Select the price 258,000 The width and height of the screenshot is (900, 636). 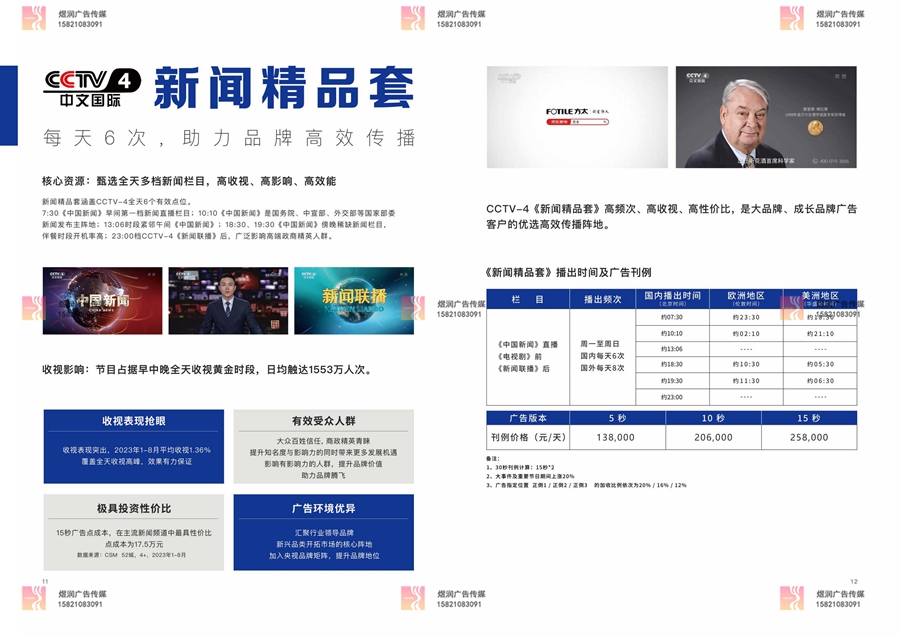(809, 437)
